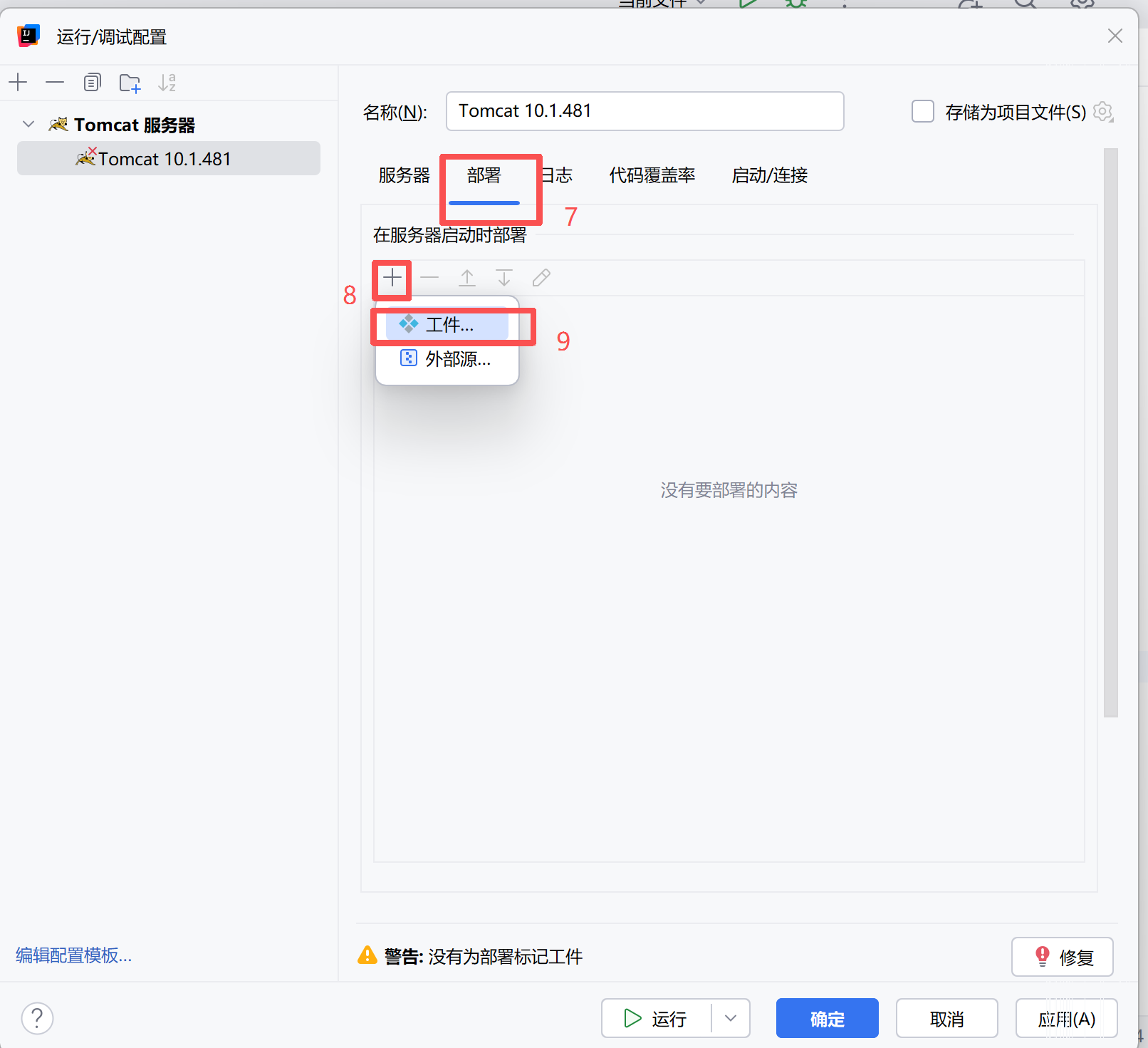The height and width of the screenshot is (1048, 1148).
Task: Click deployment plus add button
Action: [x=392, y=277]
